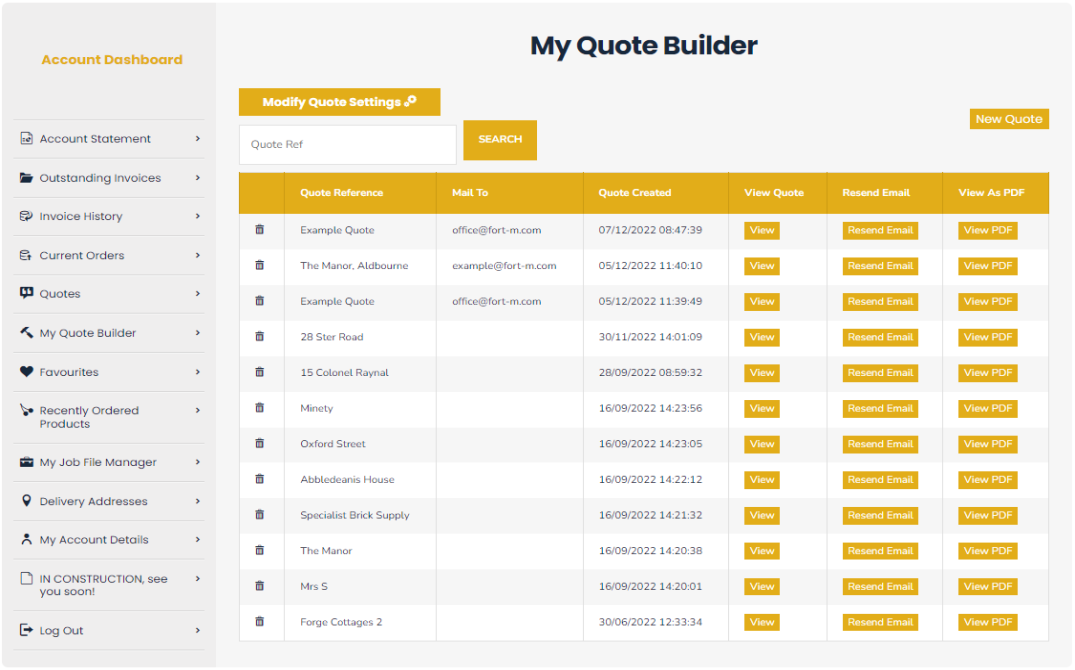Viewport: 1075px width, 670px height.
Task: Click the New Quote button
Action: [1009, 119]
